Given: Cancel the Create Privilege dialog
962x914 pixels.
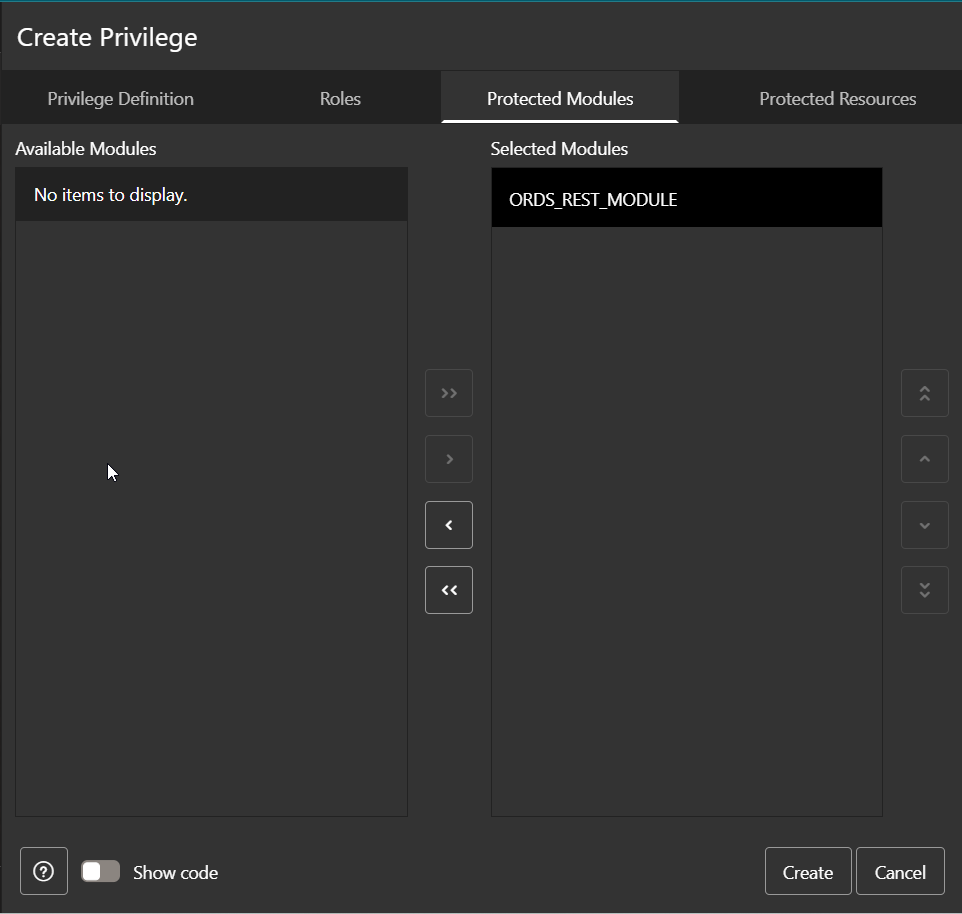Looking at the screenshot, I should coord(900,870).
